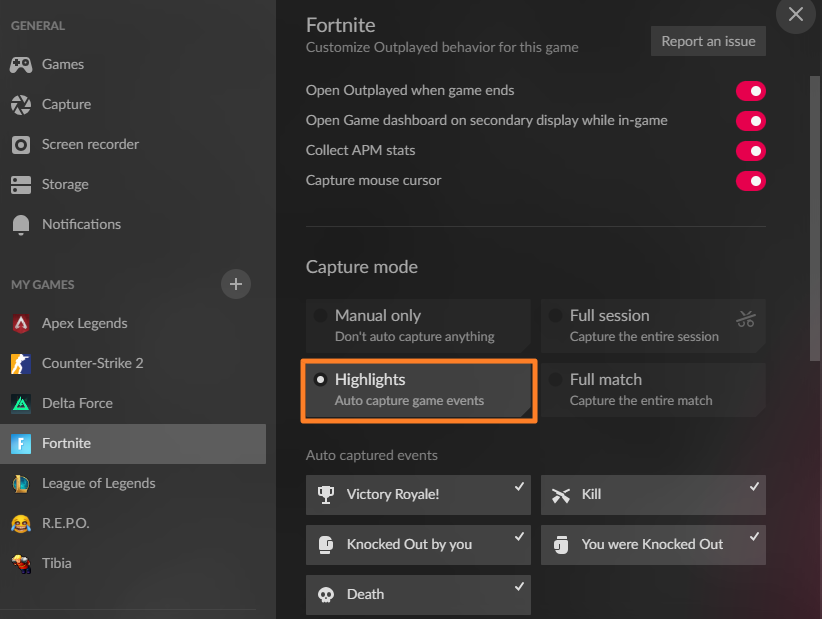
Task: Open Delta Force game settings
Action: (x=133, y=404)
